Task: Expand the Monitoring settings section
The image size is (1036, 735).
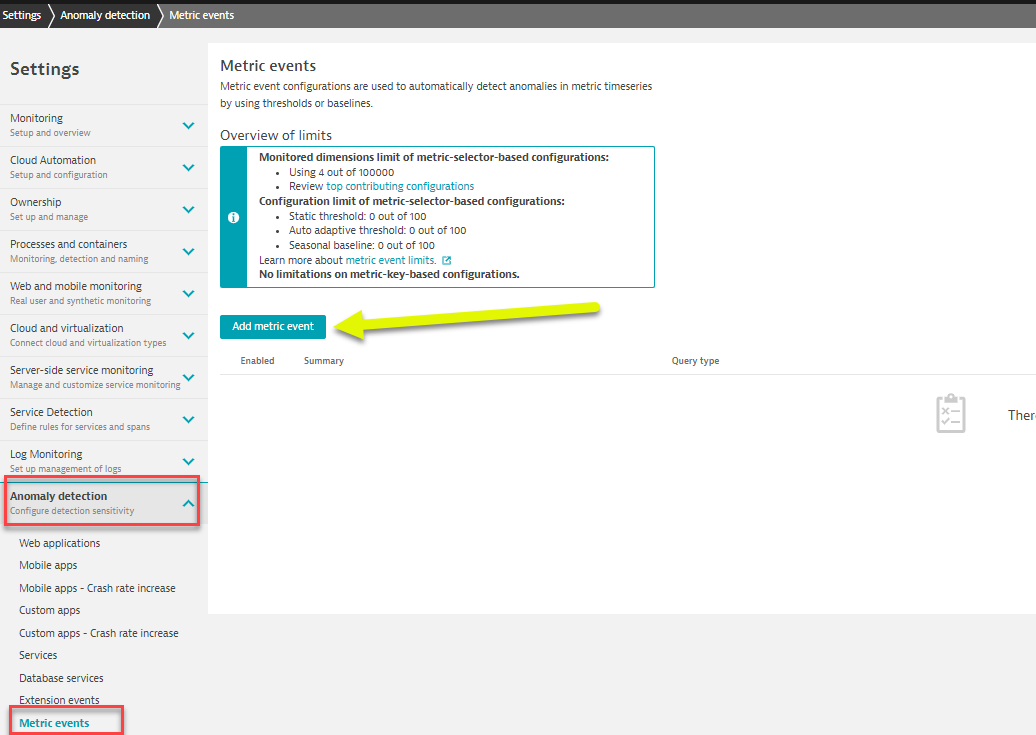Action: 188,125
